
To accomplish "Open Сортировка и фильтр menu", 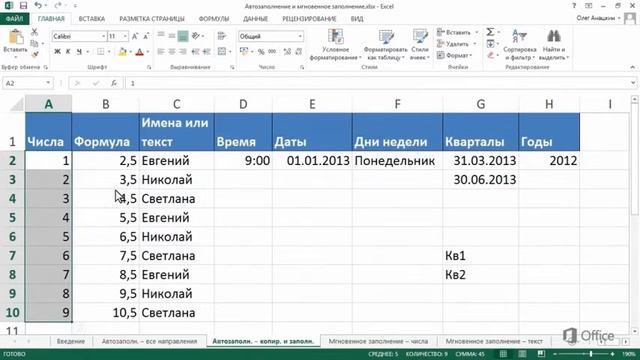I will pyautogui.click(x=520, y=45).
